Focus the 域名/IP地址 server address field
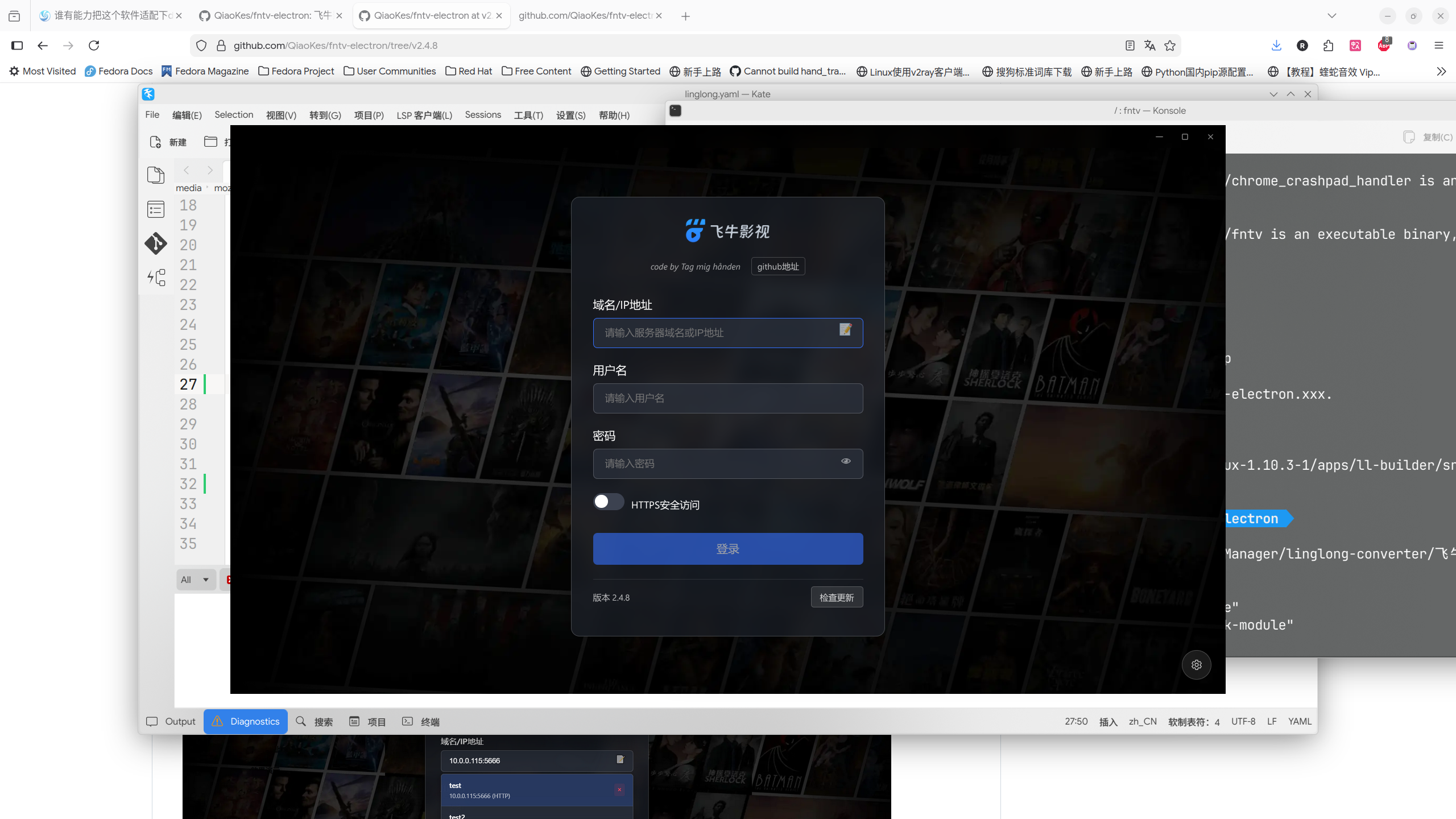Viewport: 1456px width, 819px height. pos(727,333)
